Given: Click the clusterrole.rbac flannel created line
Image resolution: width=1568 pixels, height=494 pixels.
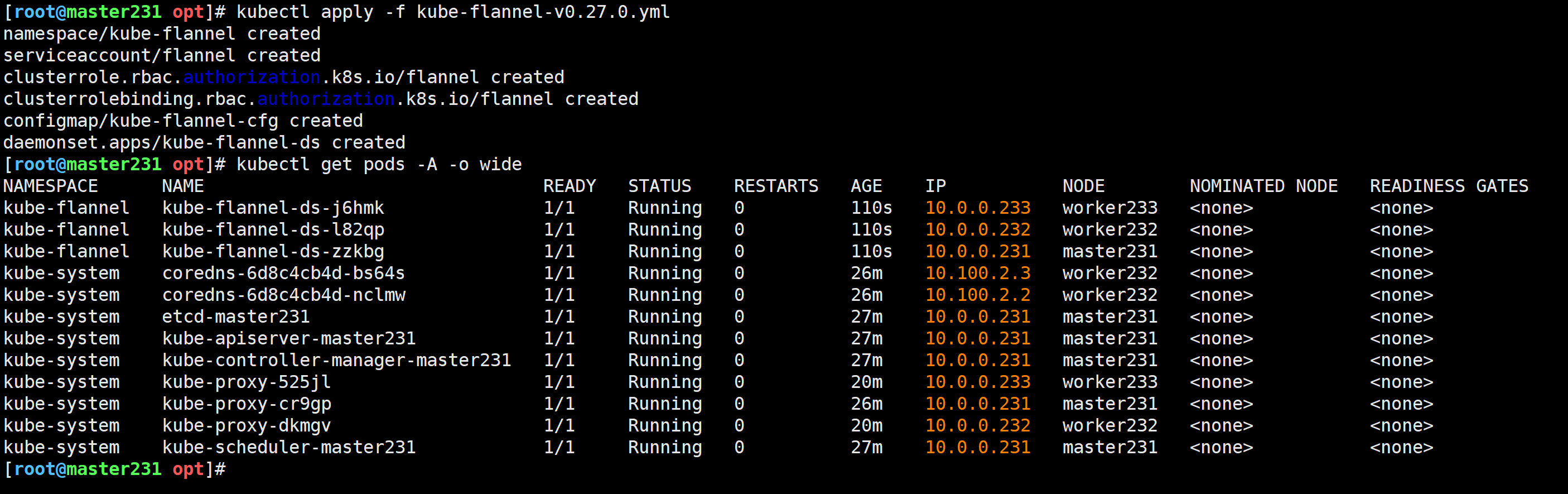Looking at the screenshot, I should click(x=284, y=78).
